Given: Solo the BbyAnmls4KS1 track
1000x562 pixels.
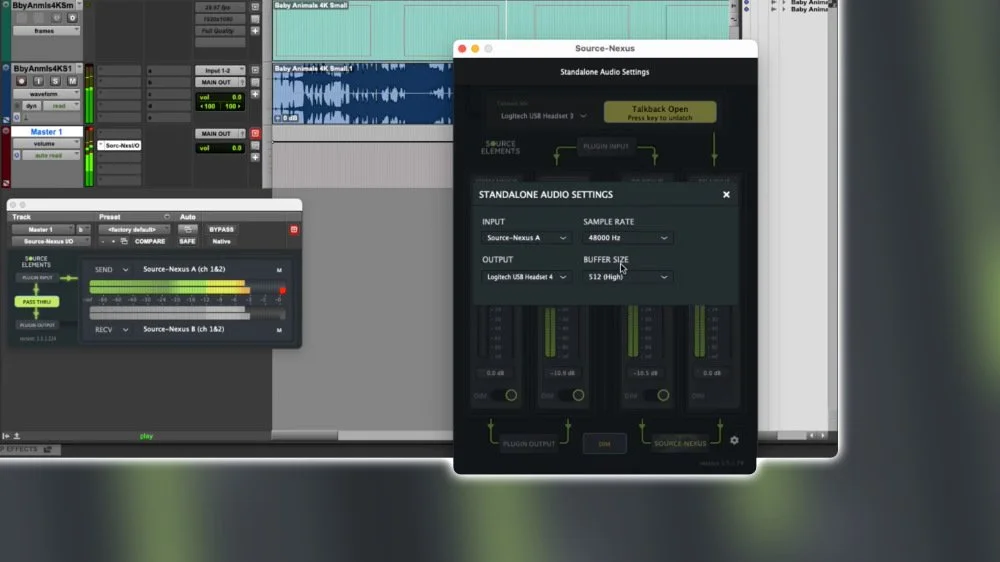Looking at the screenshot, I should (55, 81).
